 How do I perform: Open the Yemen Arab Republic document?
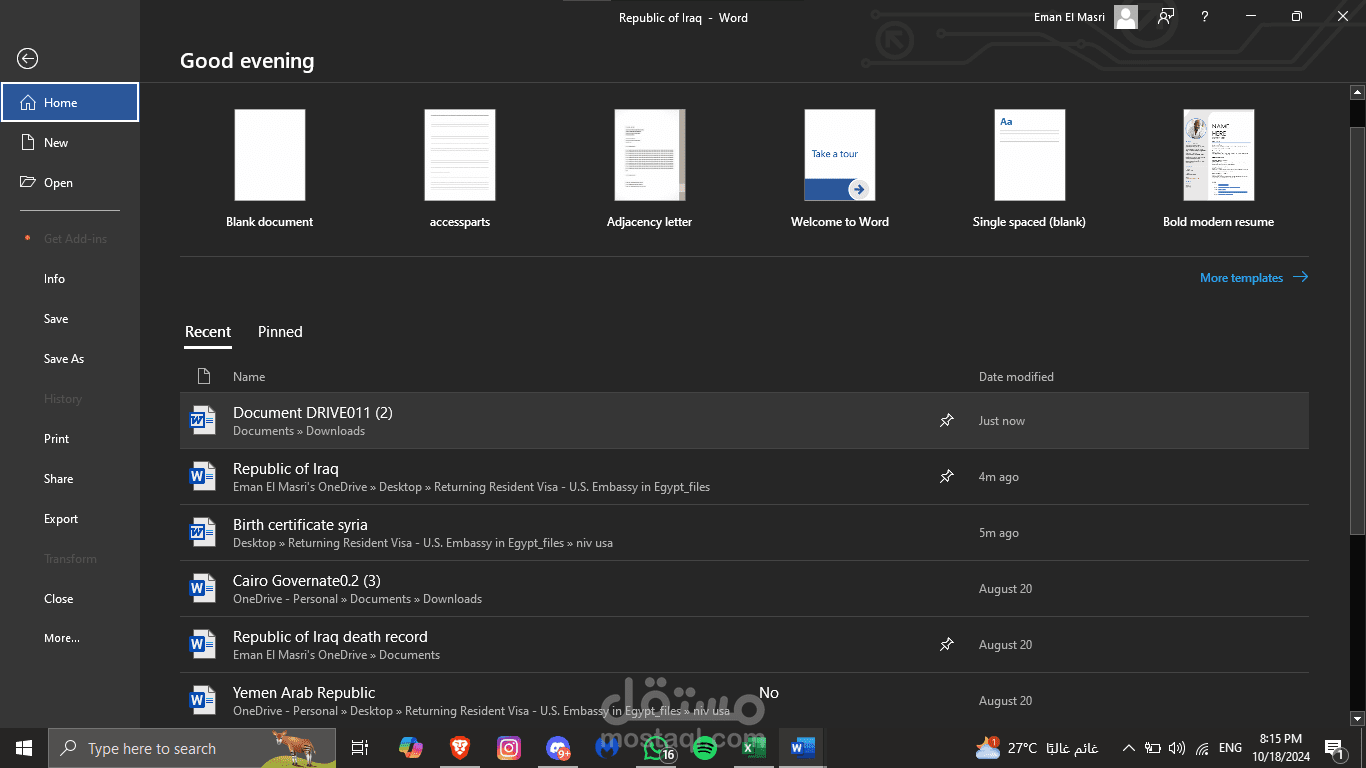pyautogui.click(x=744, y=699)
